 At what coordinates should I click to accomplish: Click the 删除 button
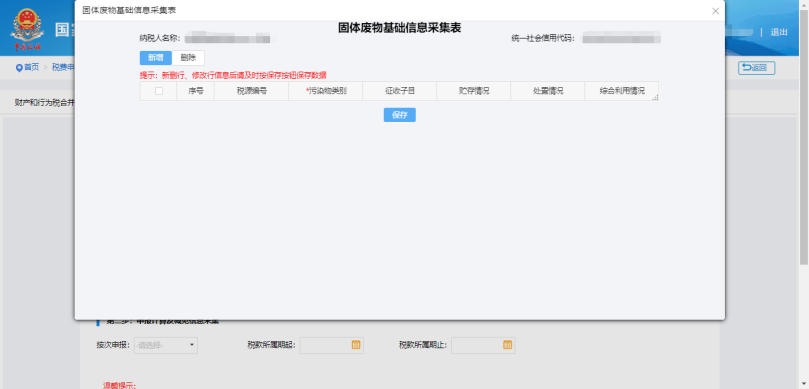[x=188, y=58]
